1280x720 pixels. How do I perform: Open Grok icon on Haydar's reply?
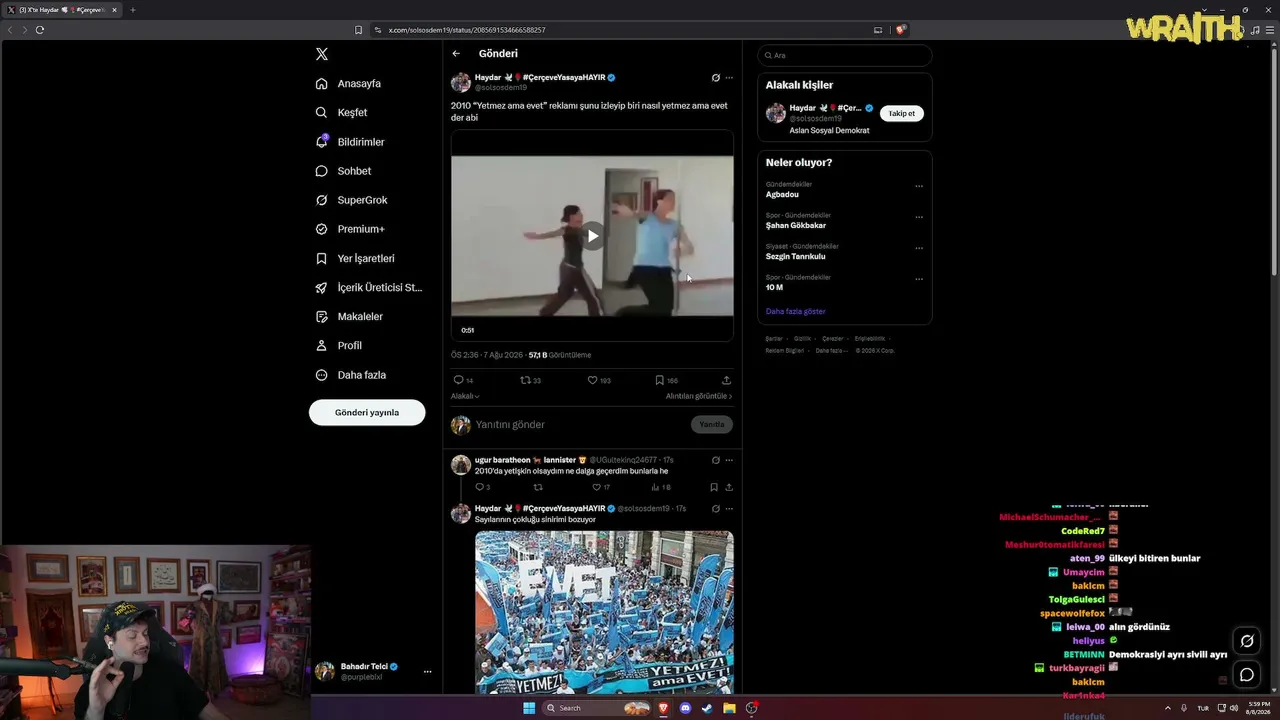click(x=715, y=508)
